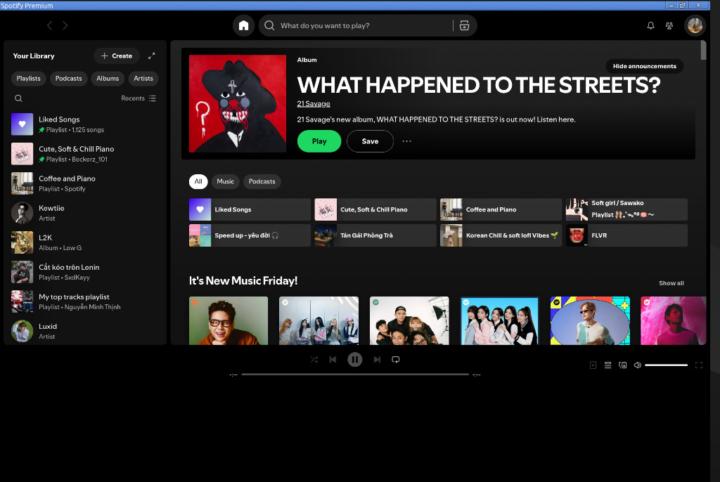Skip to the next track
Image resolution: width=720 pixels, height=482 pixels.
coord(377,359)
